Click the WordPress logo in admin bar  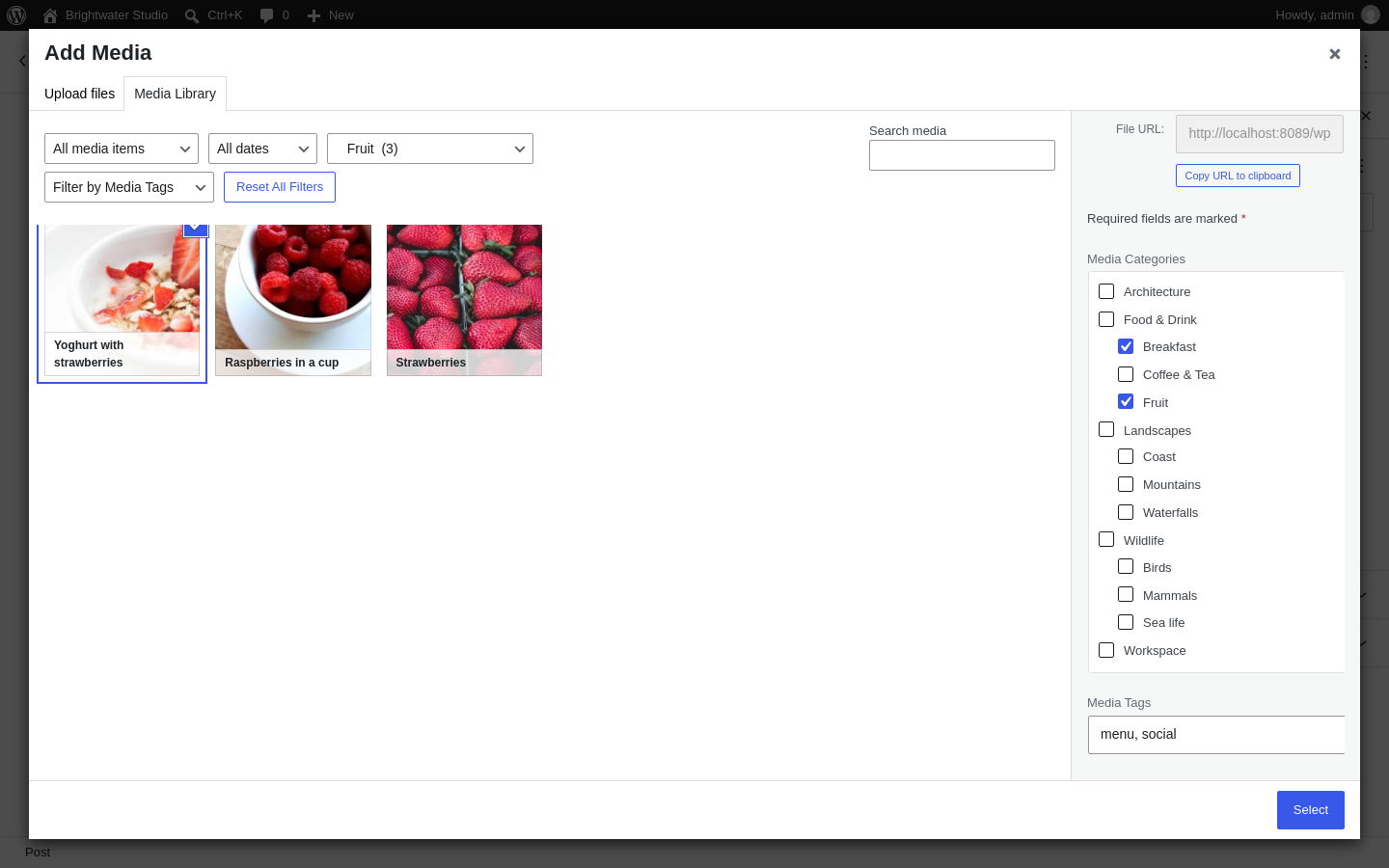[16, 15]
